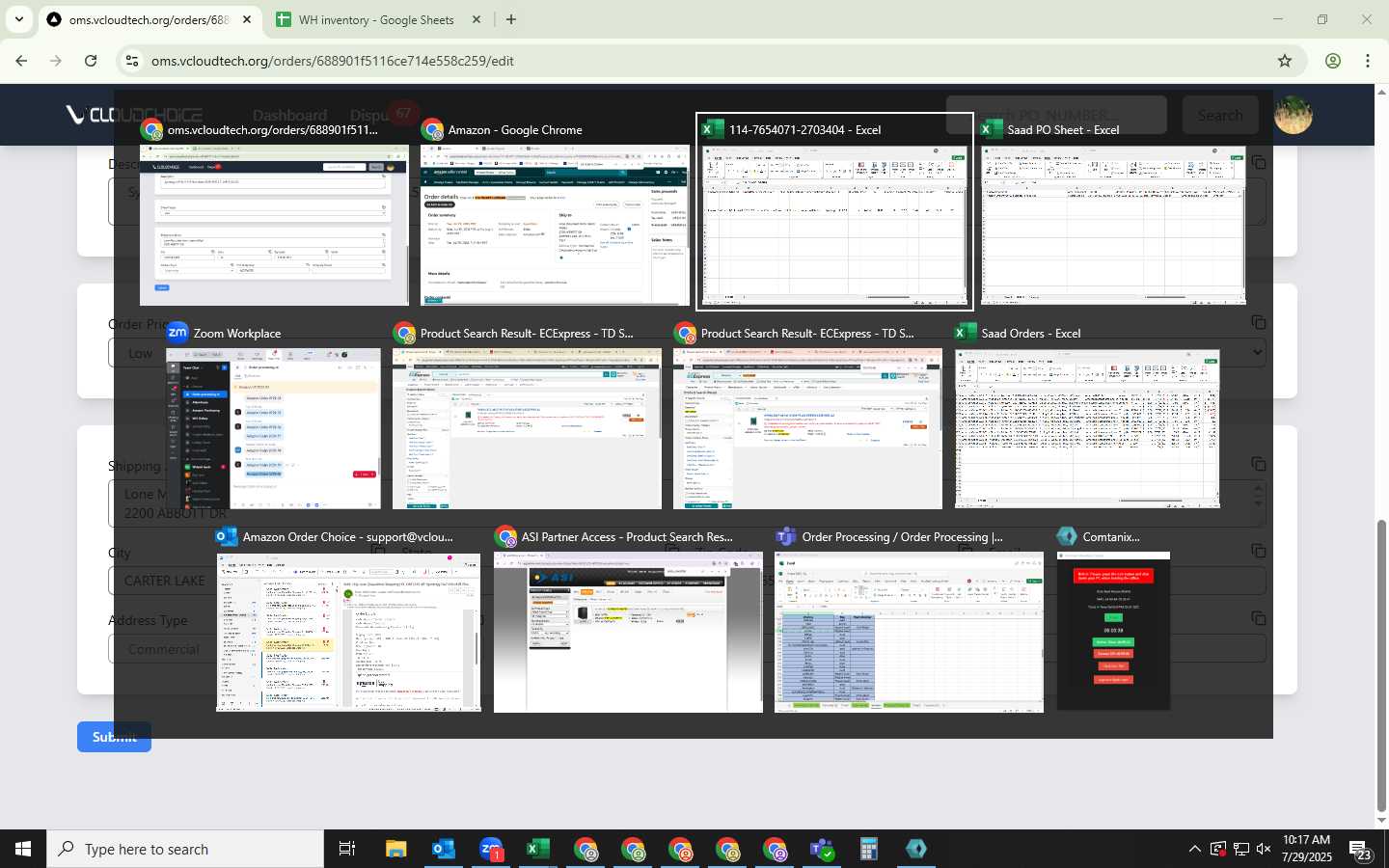The width and height of the screenshot is (1389, 868).
Task: Click the Search button on OMS page
Action: (1220, 115)
